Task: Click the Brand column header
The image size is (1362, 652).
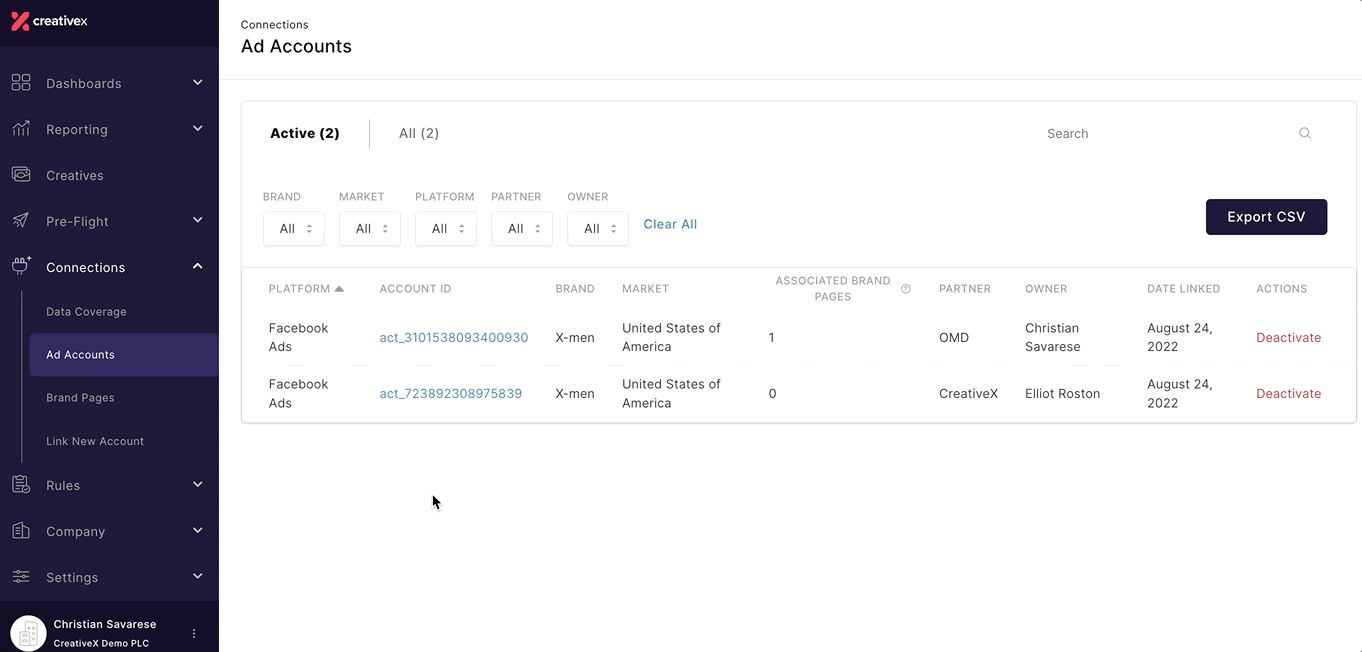Action: (575, 289)
